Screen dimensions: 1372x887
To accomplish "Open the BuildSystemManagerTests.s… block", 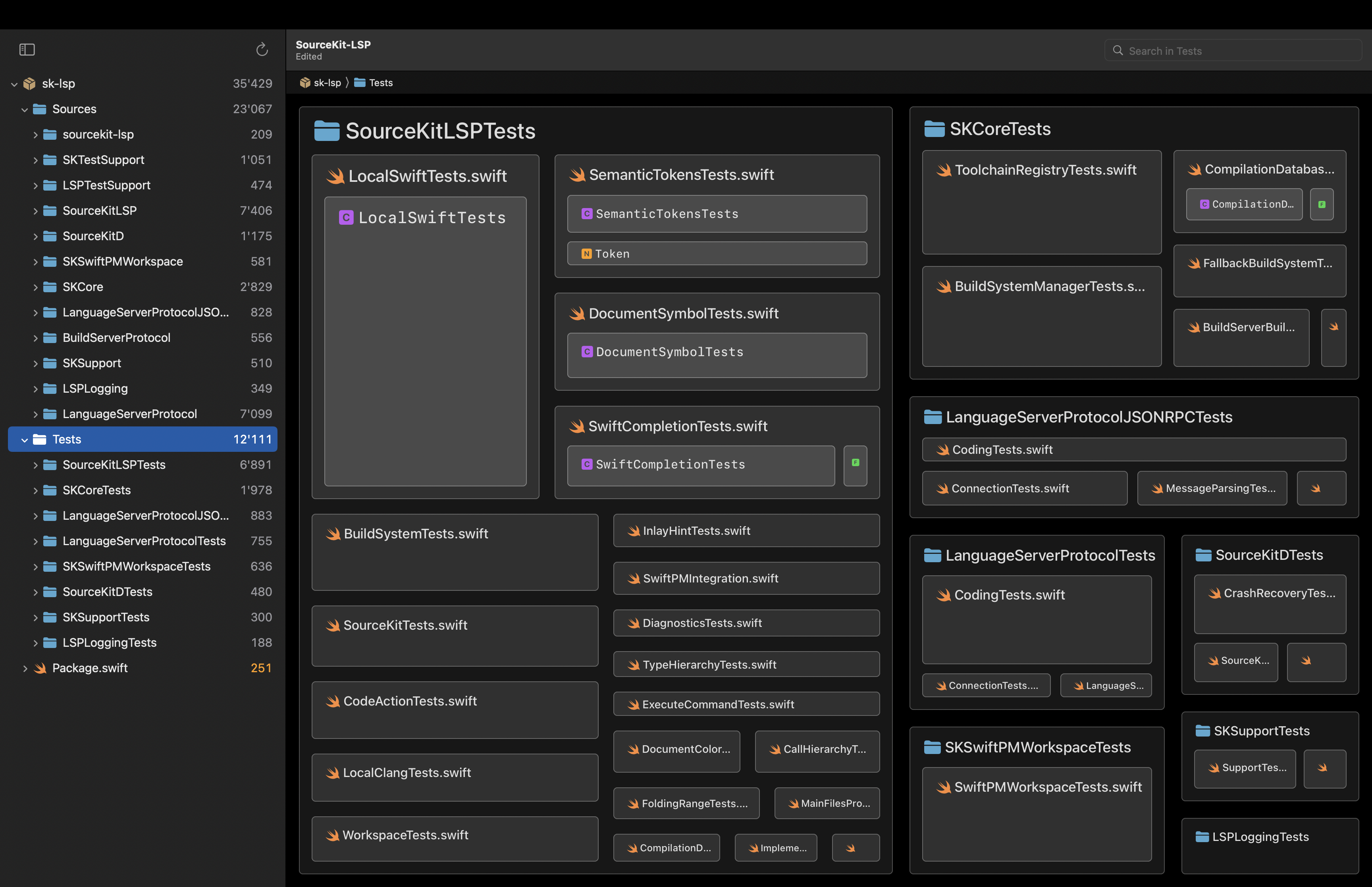I will 1042,316.
